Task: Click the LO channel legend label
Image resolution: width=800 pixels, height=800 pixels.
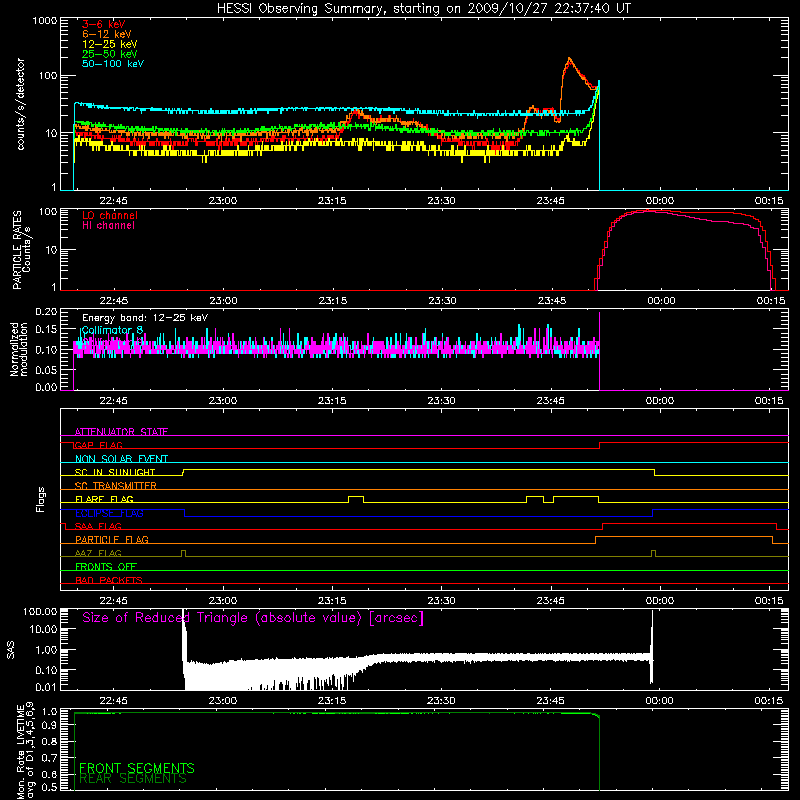Action: pos(110,215)
